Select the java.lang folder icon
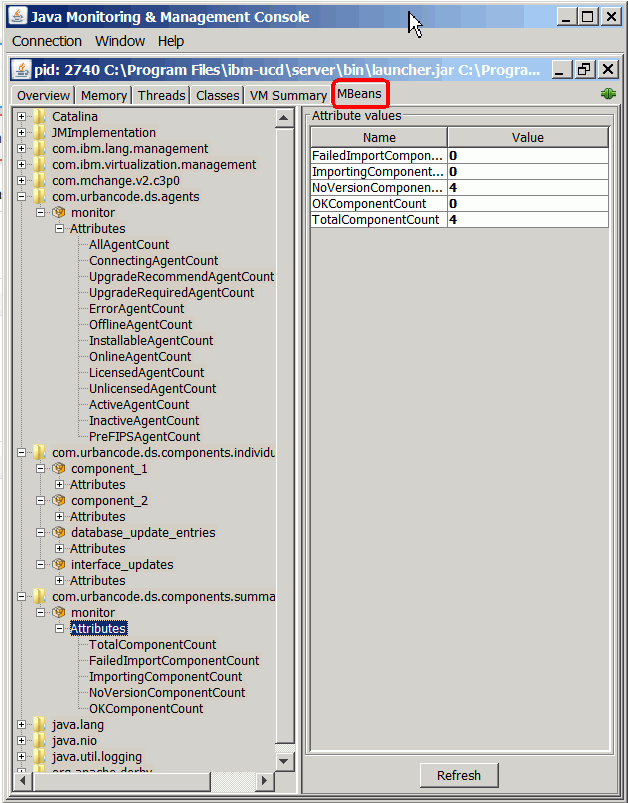The width and height of the screenshot is (628, 803). tap(39, 725)
